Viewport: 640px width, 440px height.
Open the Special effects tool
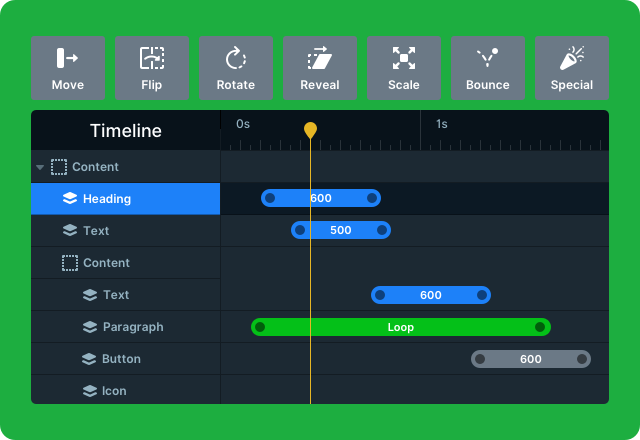pyautogui.click(x=572, y=68)
